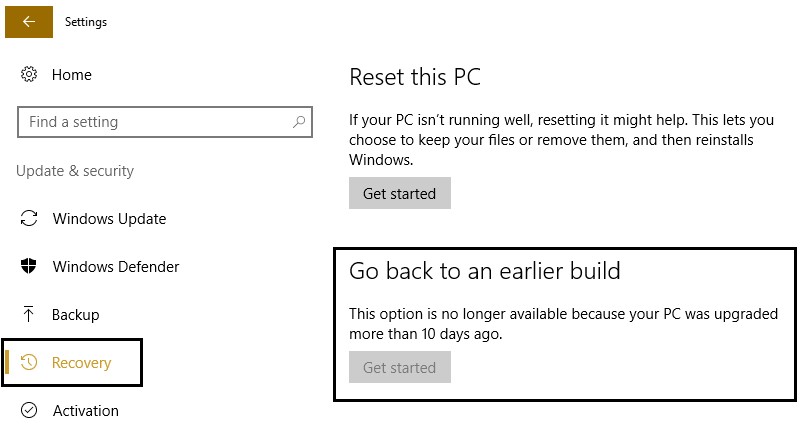Screen dimensions: 812x432
Task: Open the Windows Update section label
Action: (109, 219)
